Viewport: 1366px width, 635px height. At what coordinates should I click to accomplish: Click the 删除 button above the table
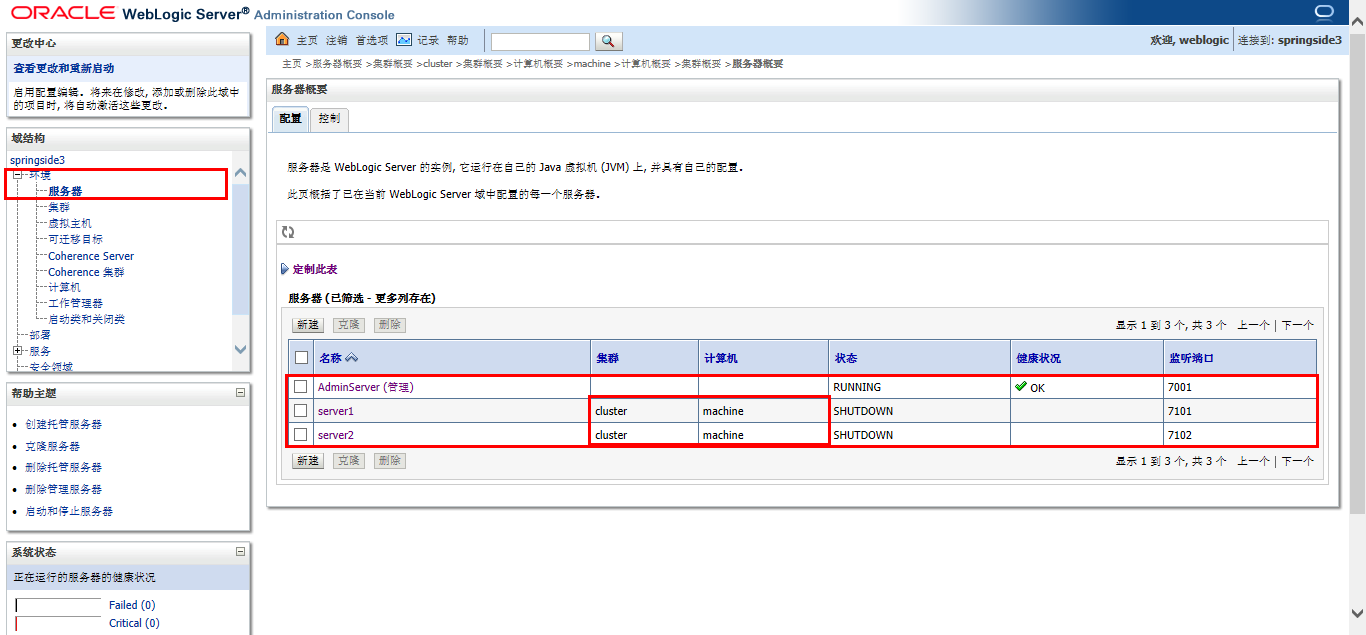389,325
